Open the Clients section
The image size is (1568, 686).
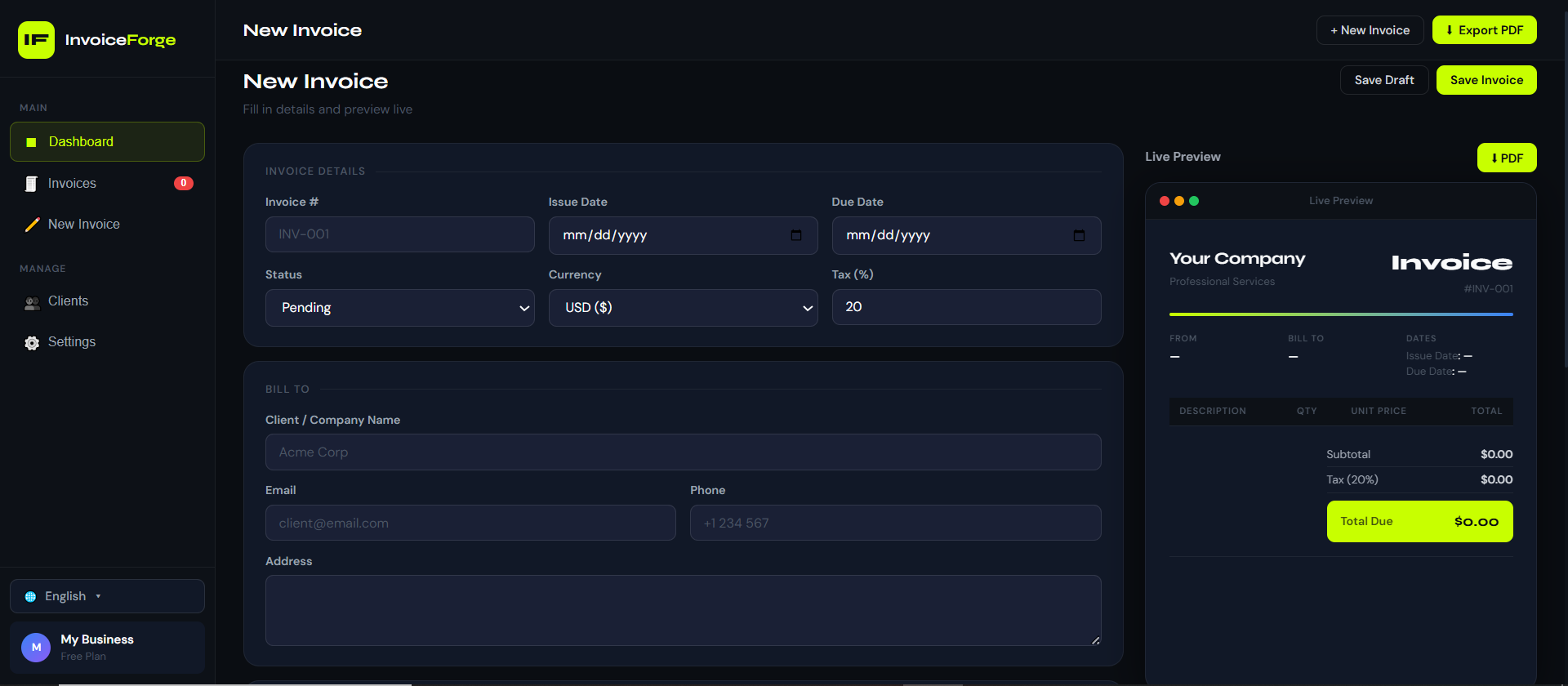[x=107, y=301]
